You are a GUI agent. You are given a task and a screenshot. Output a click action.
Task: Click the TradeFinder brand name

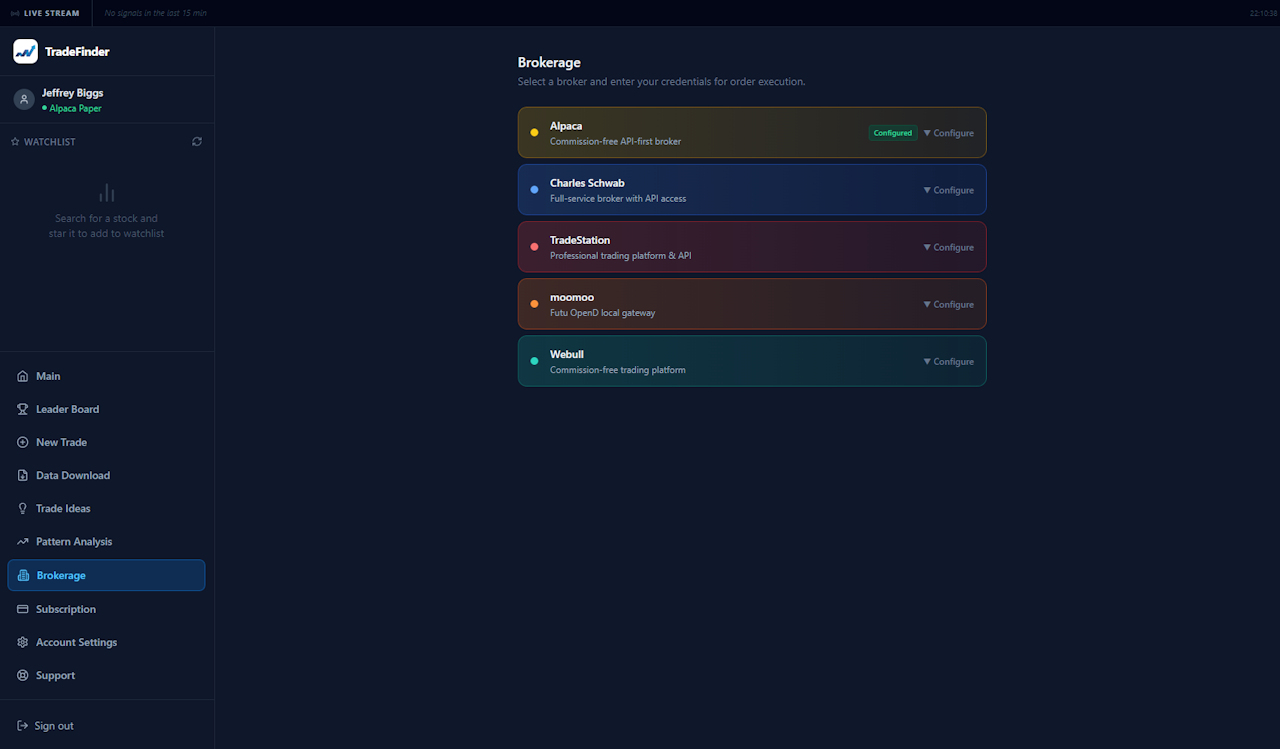coord(77,51)
